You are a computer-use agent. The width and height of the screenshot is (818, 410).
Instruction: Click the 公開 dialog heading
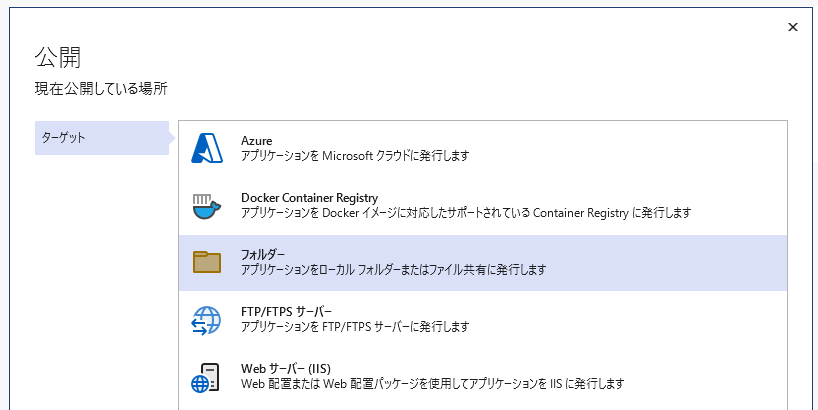click(58, 57)
